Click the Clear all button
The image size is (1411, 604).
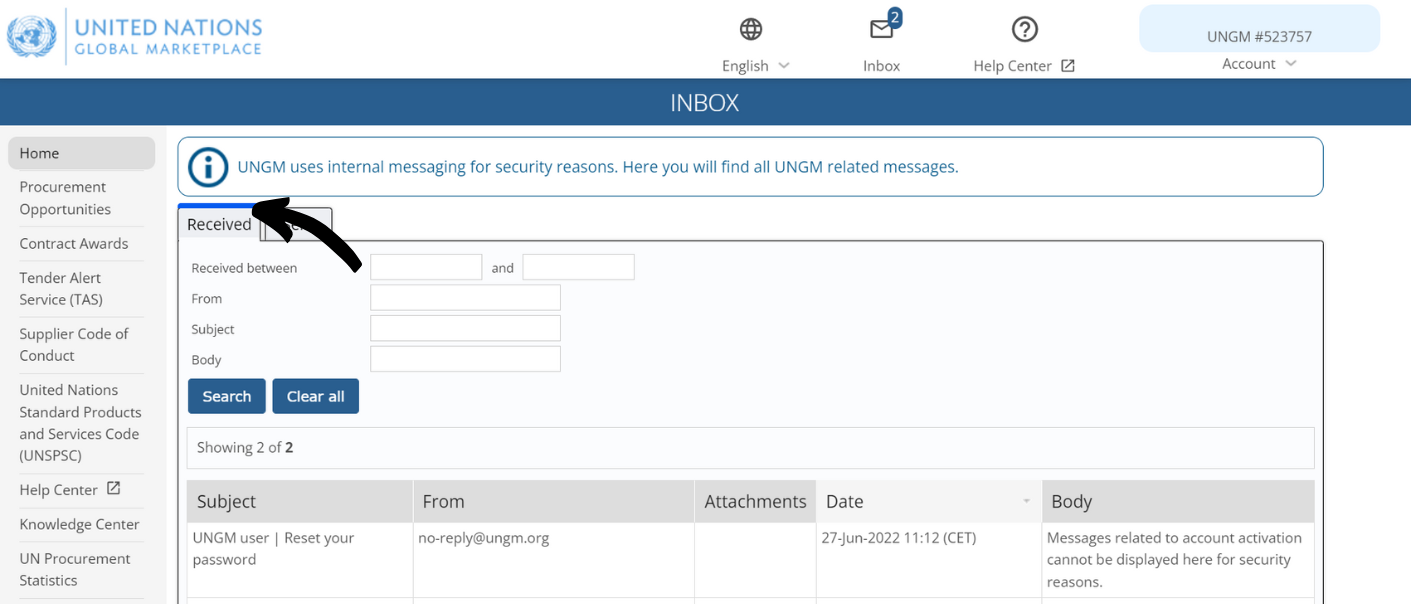316,396
